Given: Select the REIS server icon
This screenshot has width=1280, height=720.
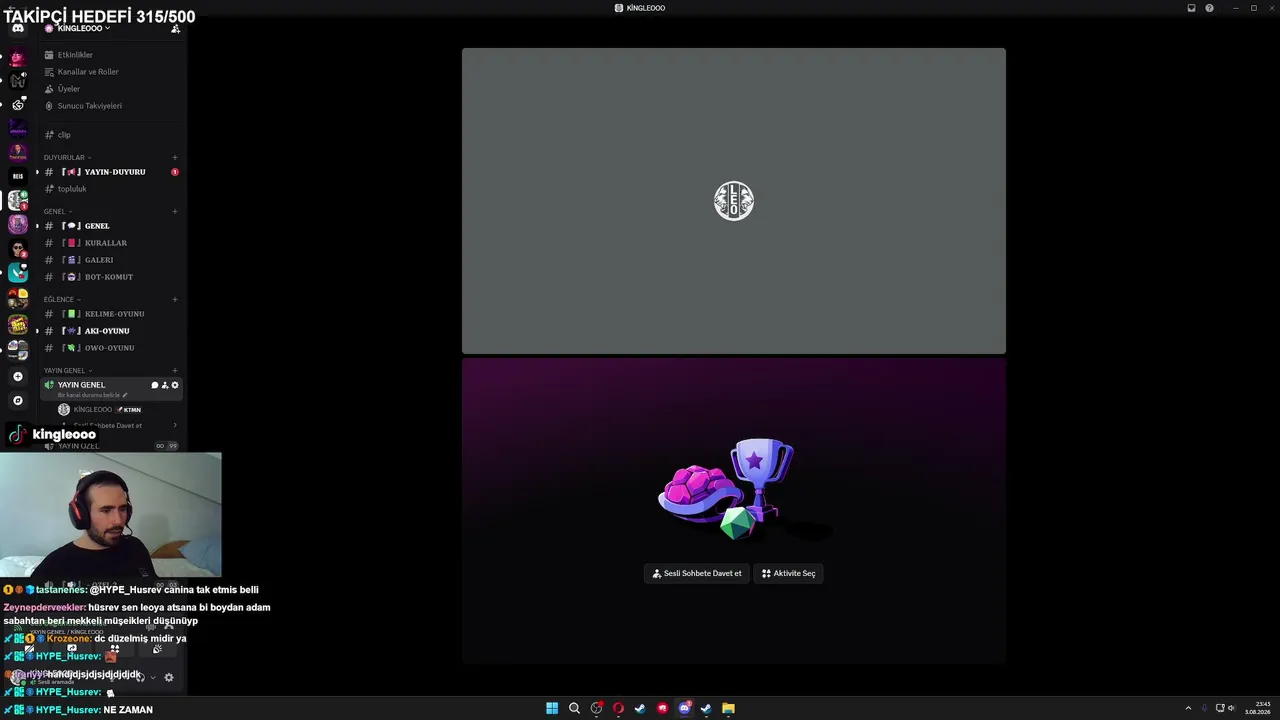Looking at the screenshot, I should click(17, 176).
